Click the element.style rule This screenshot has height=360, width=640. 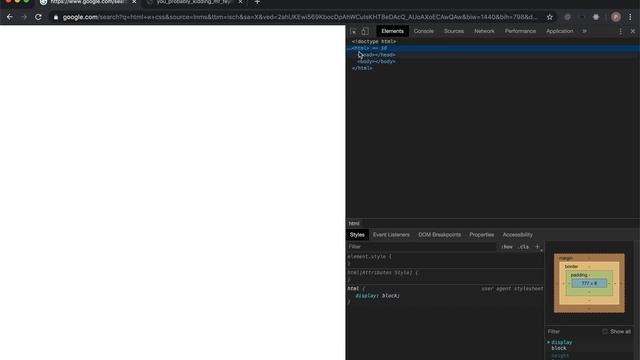click(369, 257)
